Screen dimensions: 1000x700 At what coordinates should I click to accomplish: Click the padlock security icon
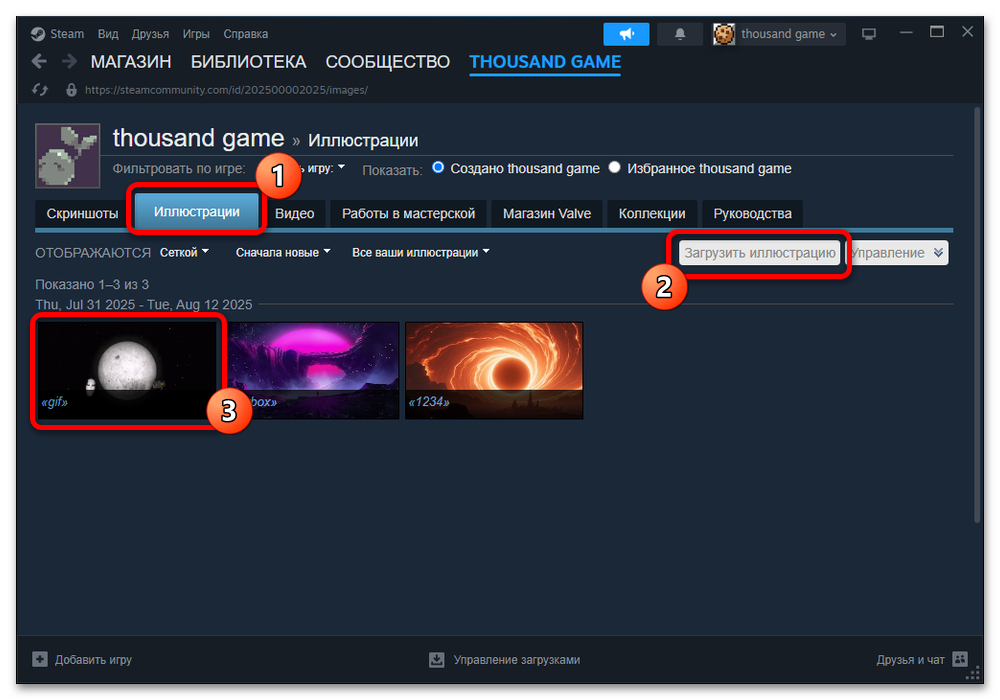pos(71,90)
